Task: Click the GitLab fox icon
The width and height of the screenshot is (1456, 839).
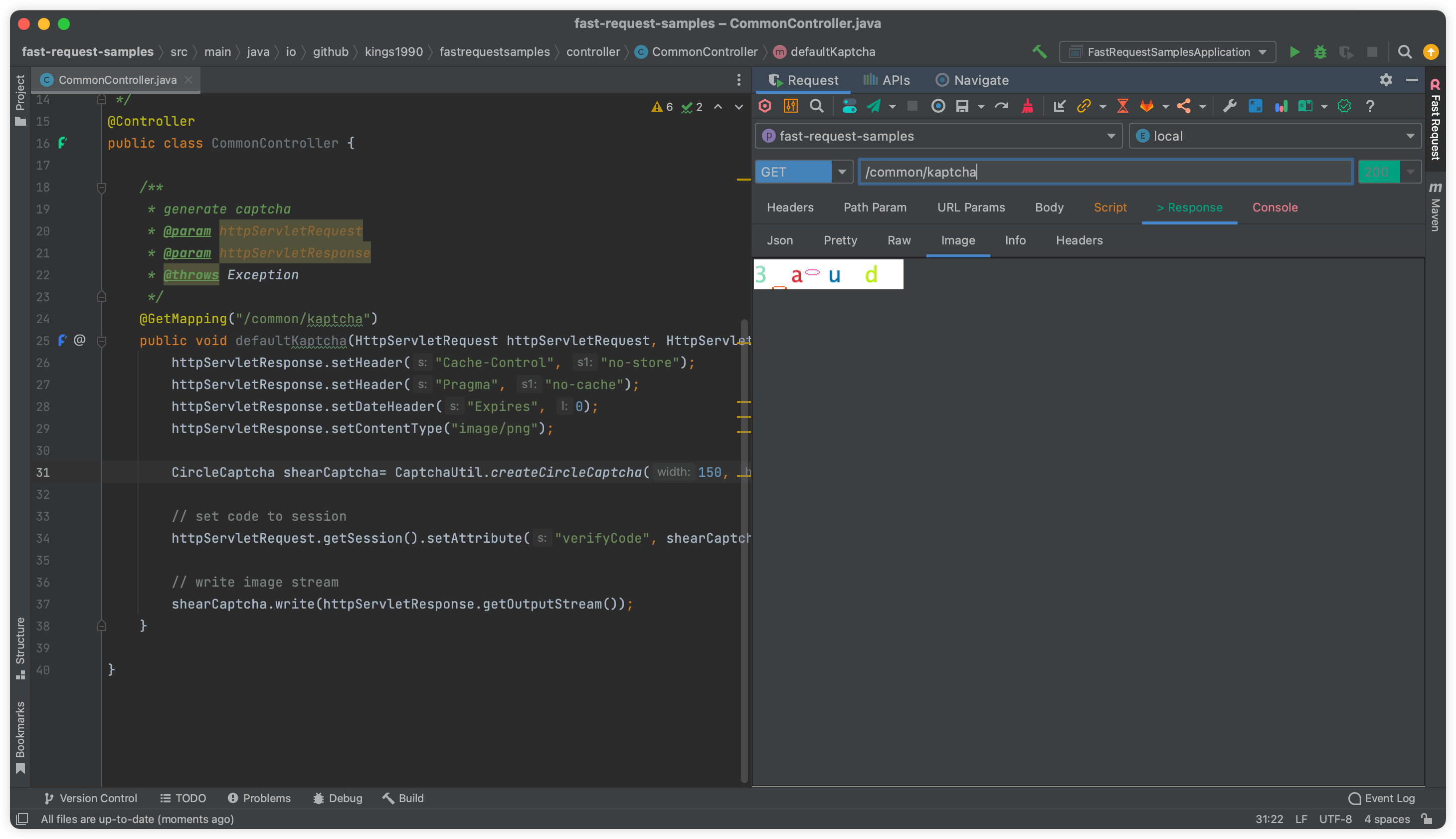Action: click(x=1147, y=106)
